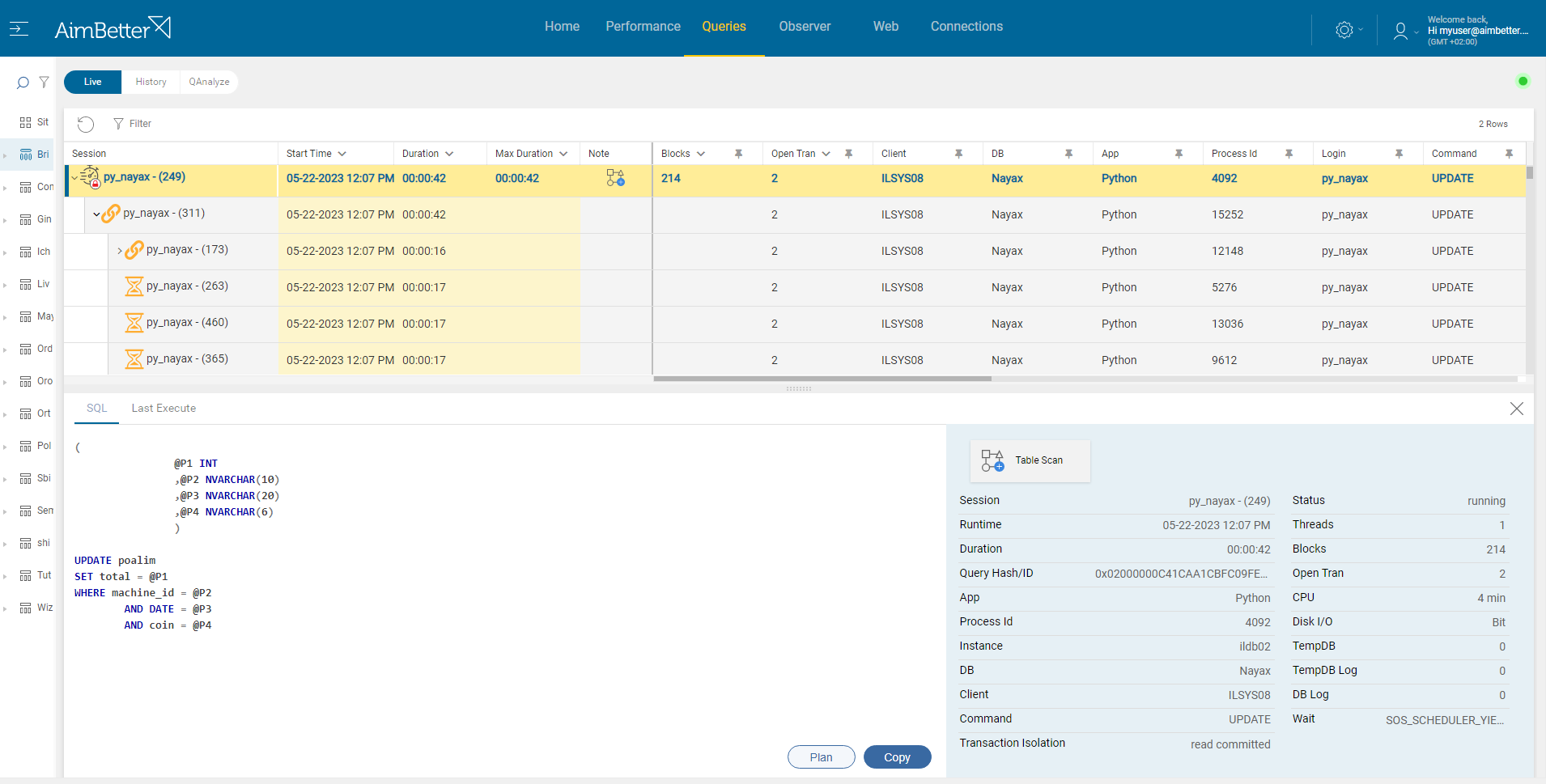Click the grid vertical scrollbar
Screen dimensions: 1546x784
(x=1530, y=172)
